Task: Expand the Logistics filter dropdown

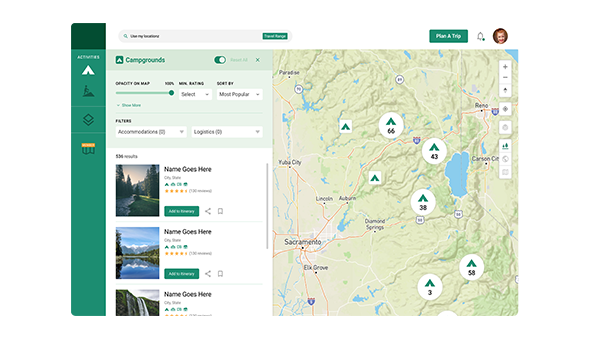Action: (227, 132)
